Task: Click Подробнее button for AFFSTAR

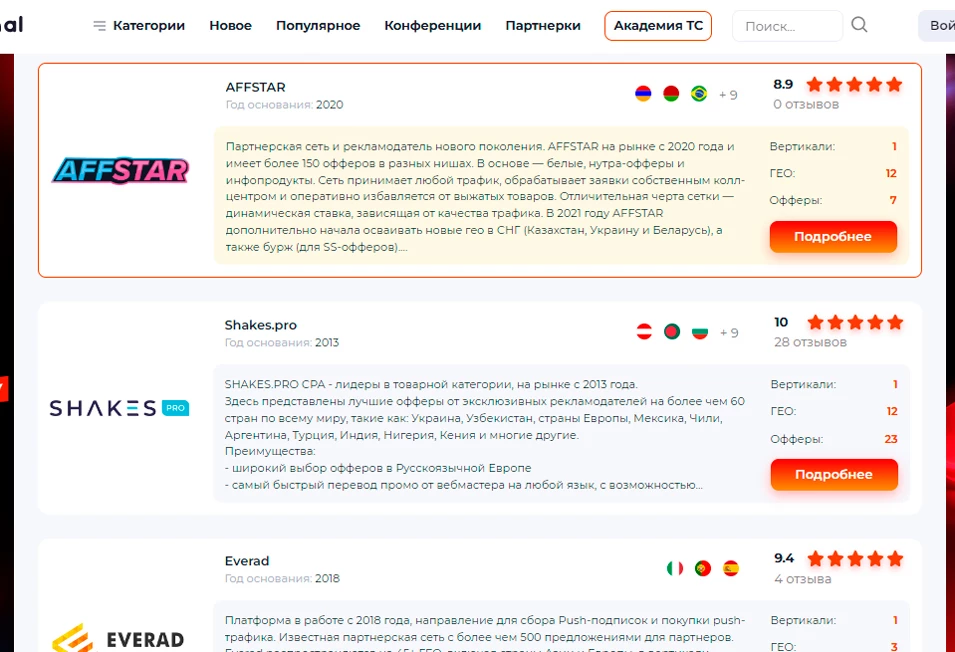Action: click(833, 236)
